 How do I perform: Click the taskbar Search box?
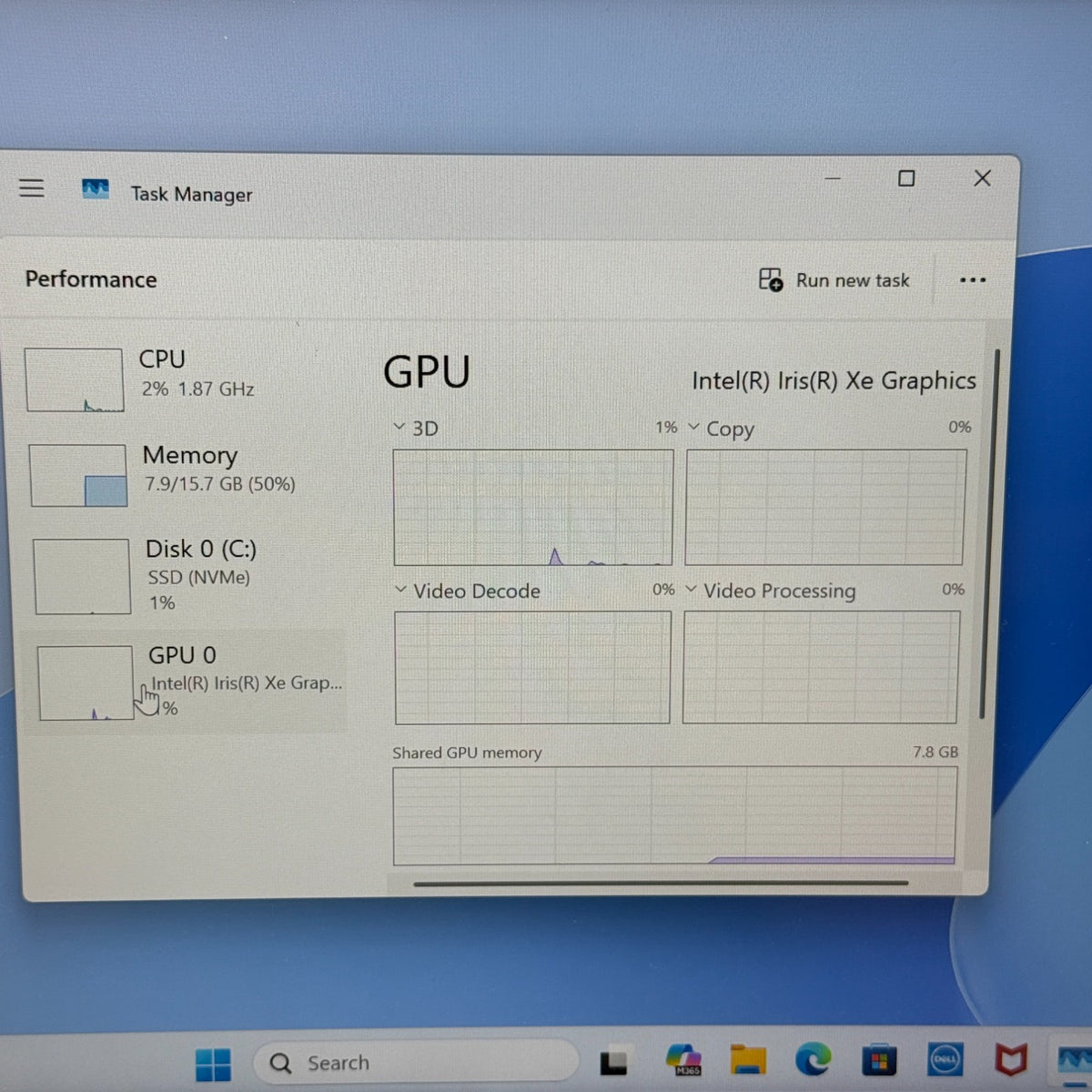(415, 1062)
